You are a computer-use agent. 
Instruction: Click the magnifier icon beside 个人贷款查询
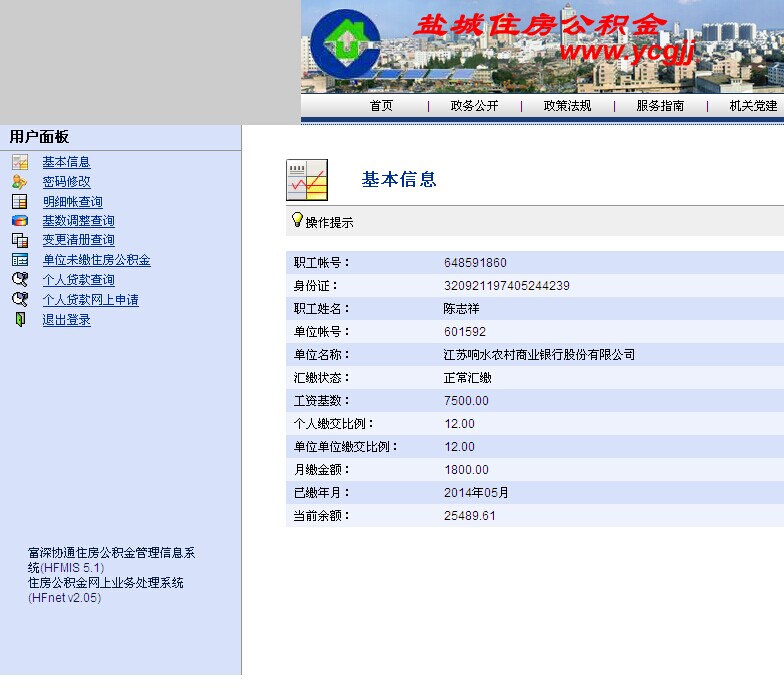click(x=20, y=280)
